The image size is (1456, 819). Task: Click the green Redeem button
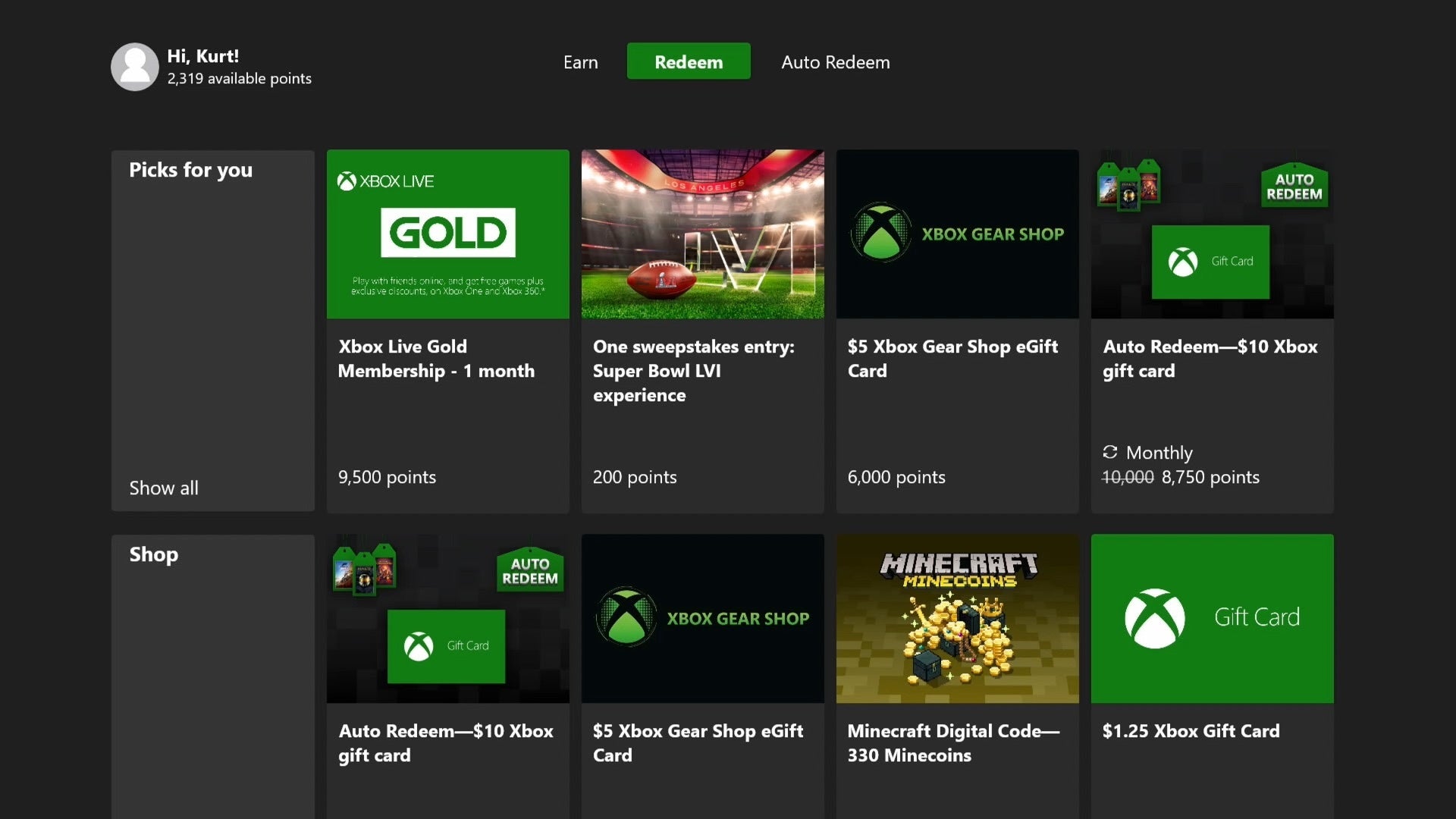688,61
